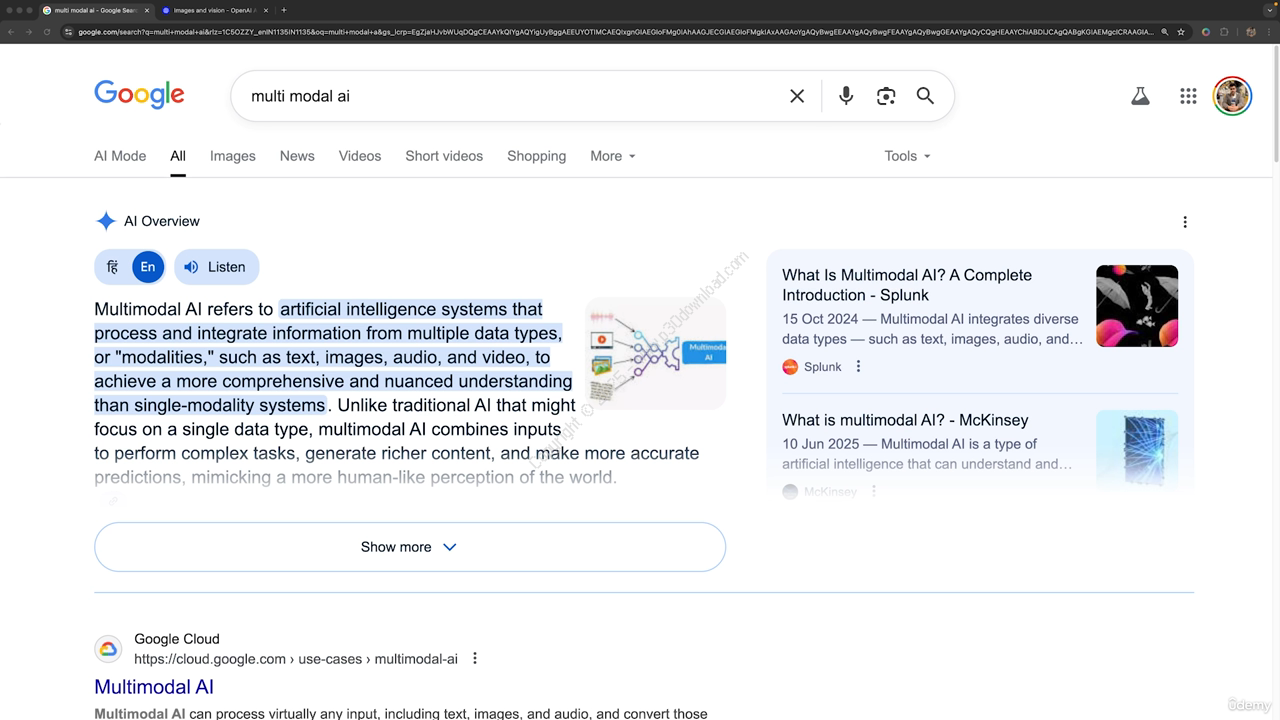
Task: Expand AI Overview with Show more
Action: point(409,547)
